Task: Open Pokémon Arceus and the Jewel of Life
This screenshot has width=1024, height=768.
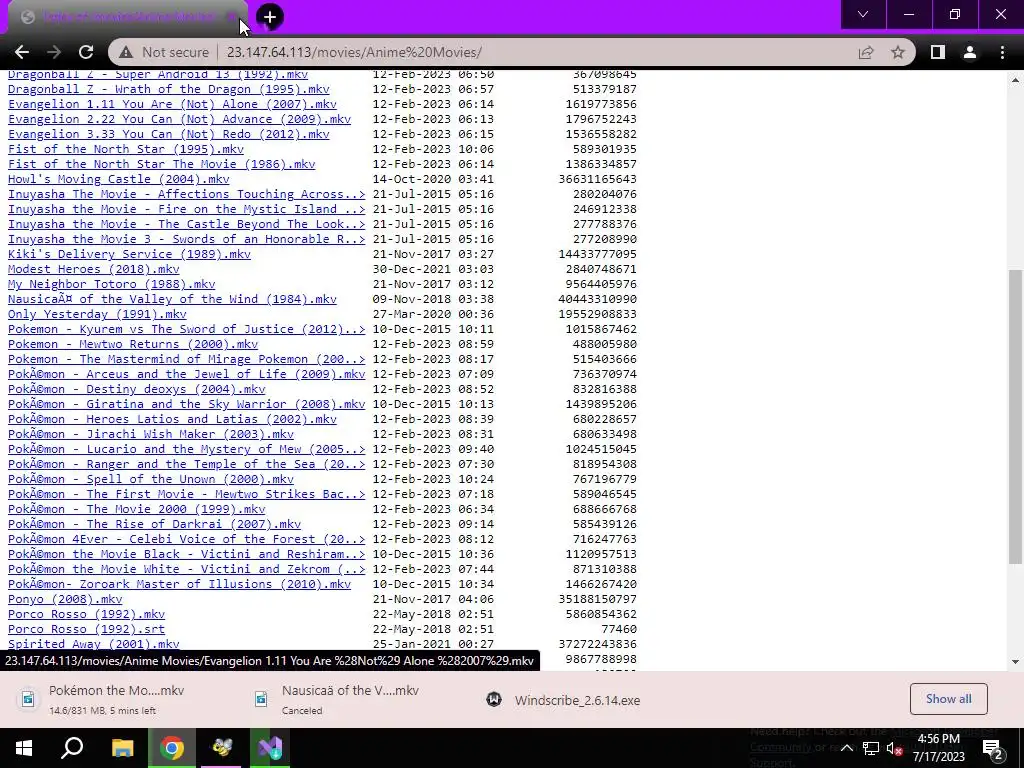Action: [187, 375]
